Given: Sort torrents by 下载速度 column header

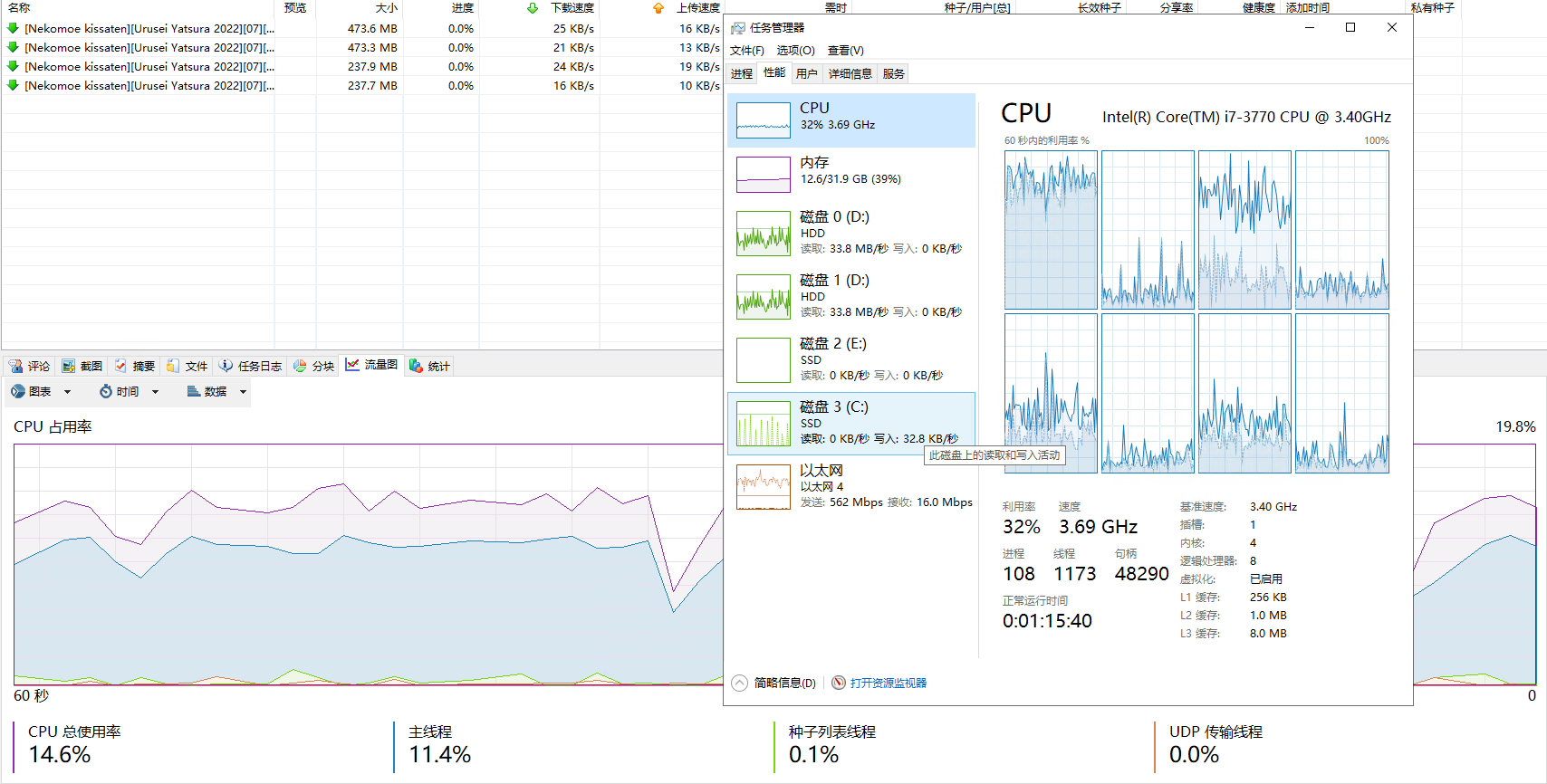Looking at the screenshot, I should 572,8.
